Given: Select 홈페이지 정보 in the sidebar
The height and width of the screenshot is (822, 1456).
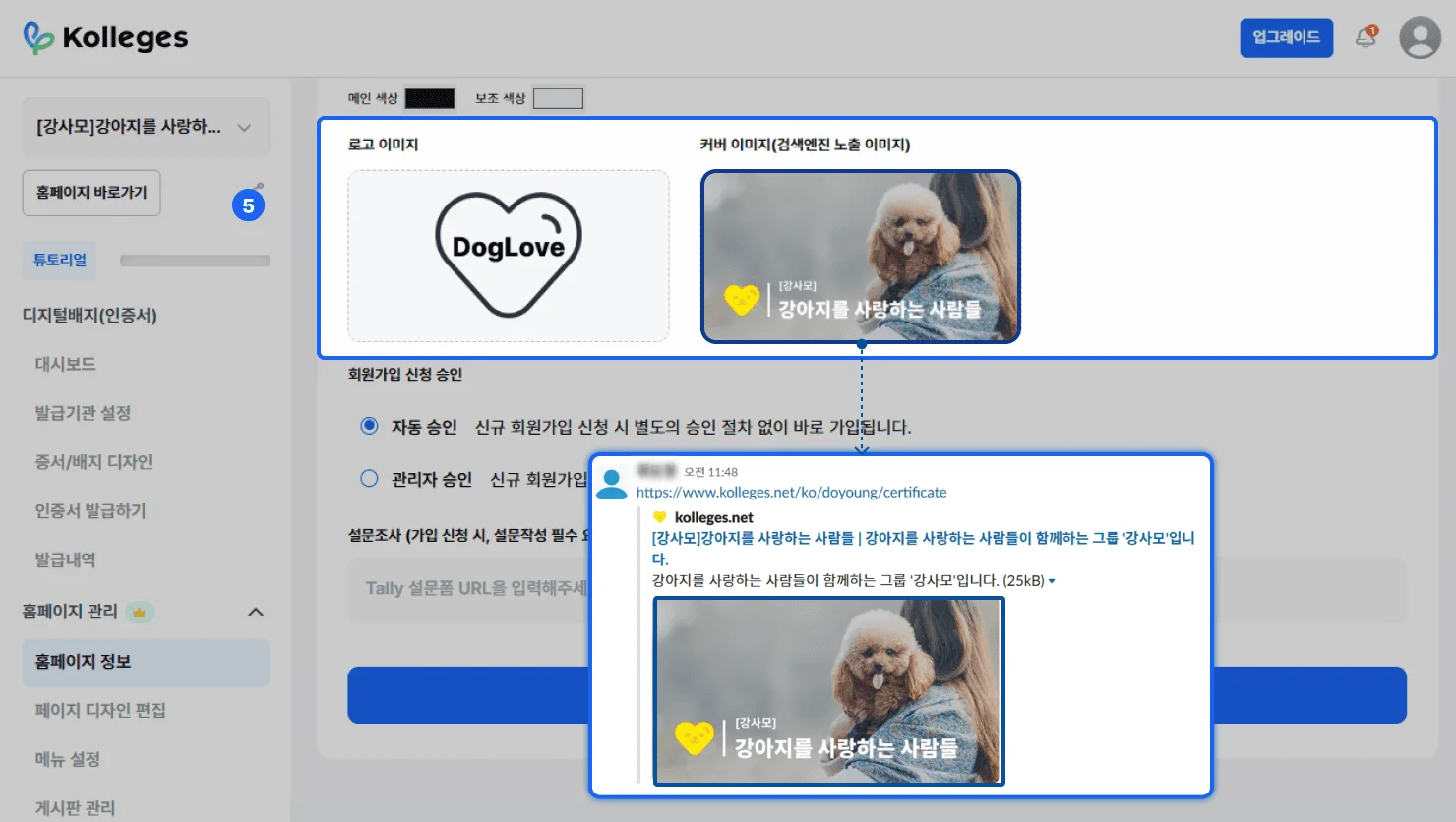Looking at the screenshot, I should point(146,662).
